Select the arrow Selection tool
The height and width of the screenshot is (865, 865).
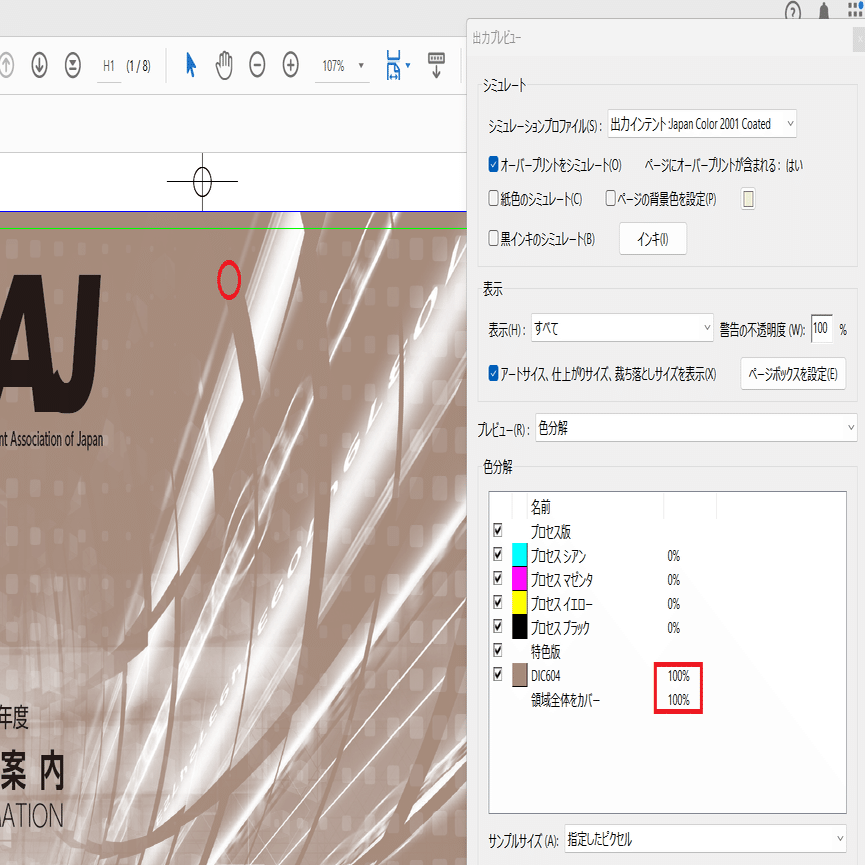191,65
